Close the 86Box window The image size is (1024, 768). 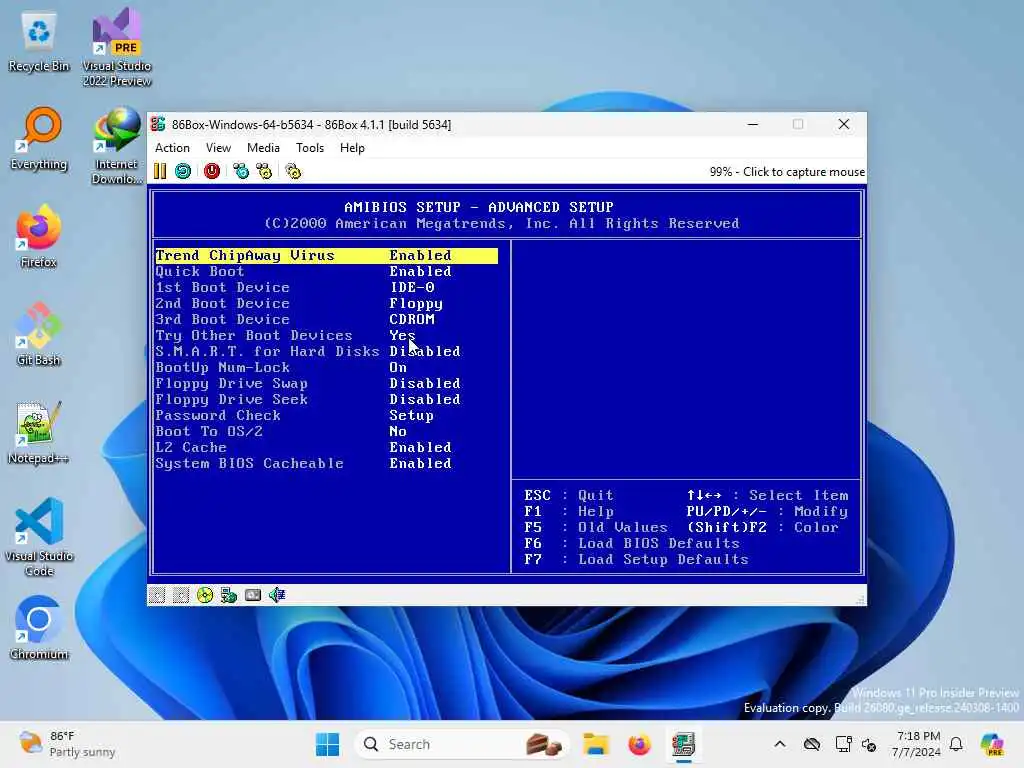pyautogui.click(x=844, y=124)
